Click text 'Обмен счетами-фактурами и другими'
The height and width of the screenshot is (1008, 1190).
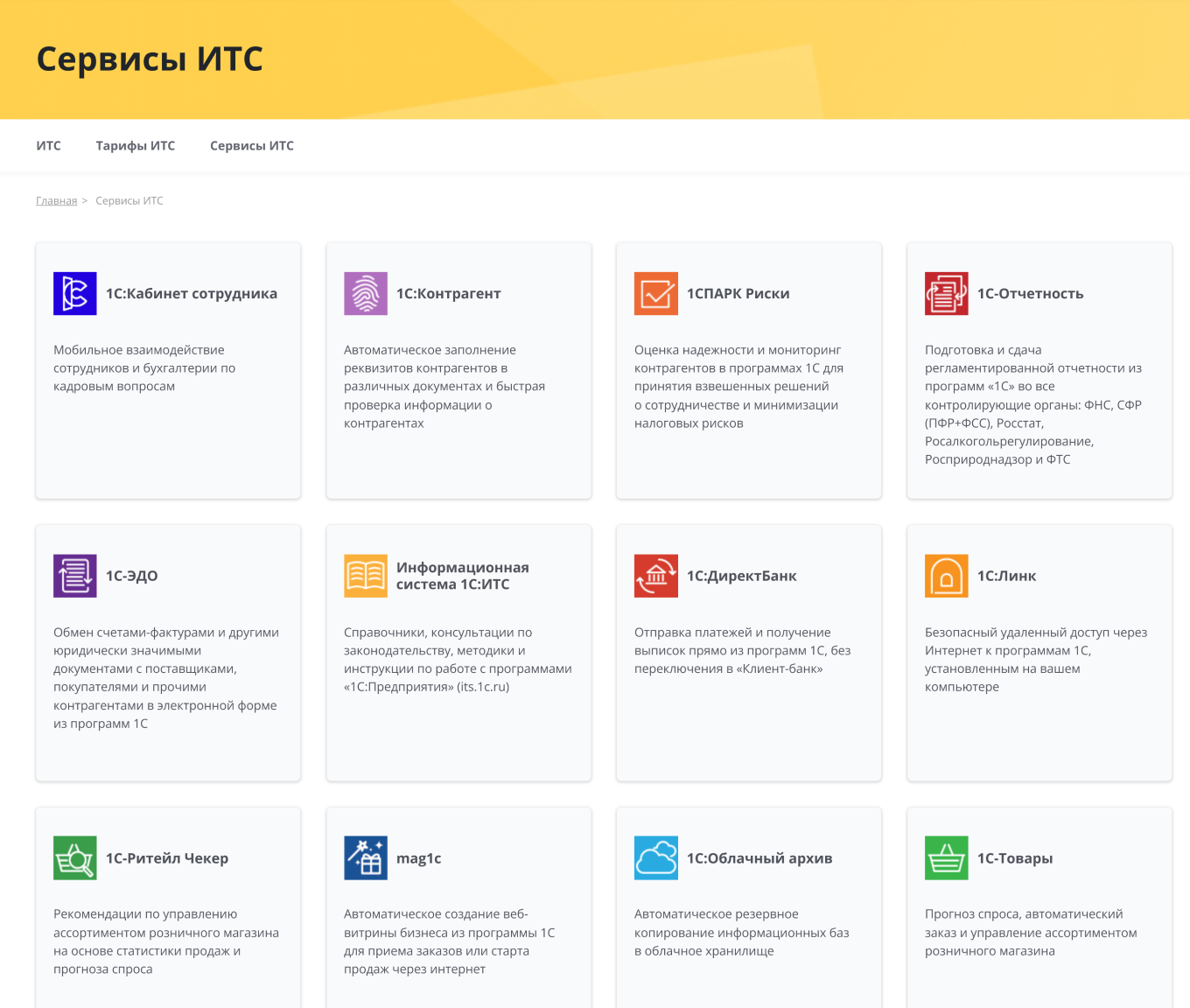[166, 677]
